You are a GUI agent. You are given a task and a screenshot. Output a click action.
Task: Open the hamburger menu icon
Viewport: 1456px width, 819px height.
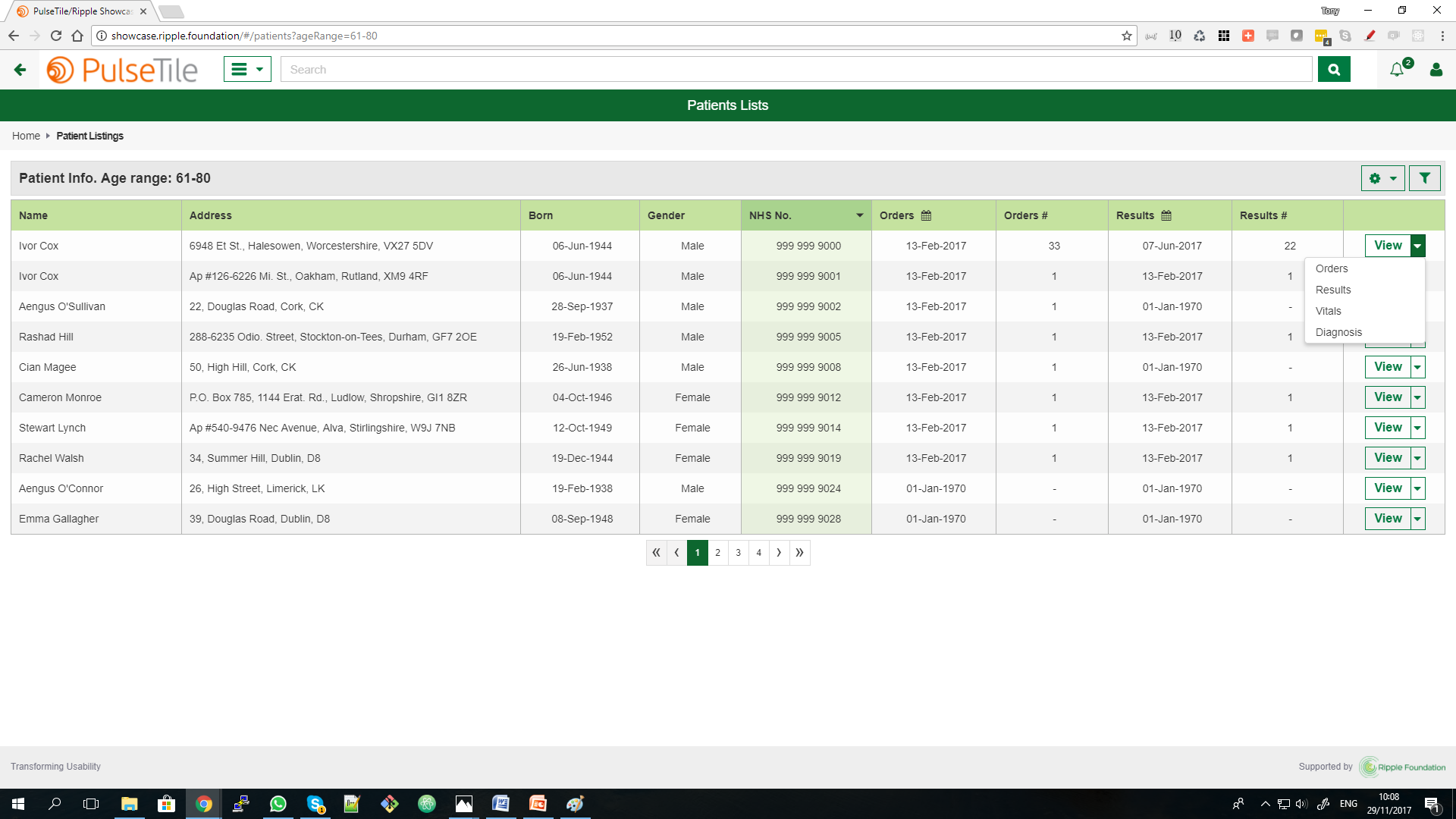coord(246,68)
